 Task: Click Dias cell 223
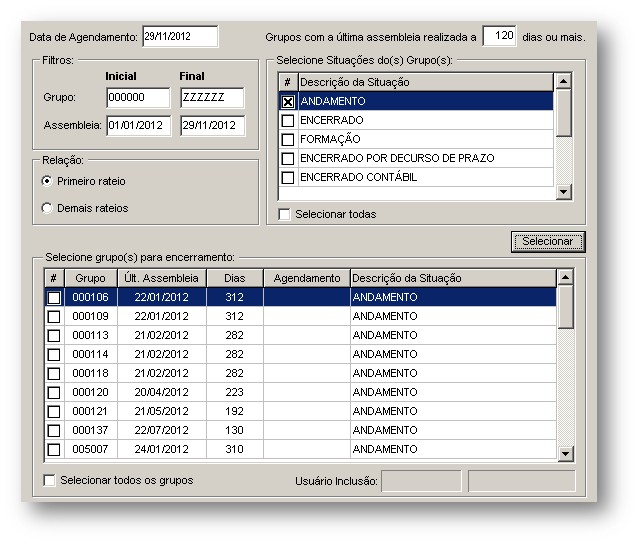pos(235,392)
